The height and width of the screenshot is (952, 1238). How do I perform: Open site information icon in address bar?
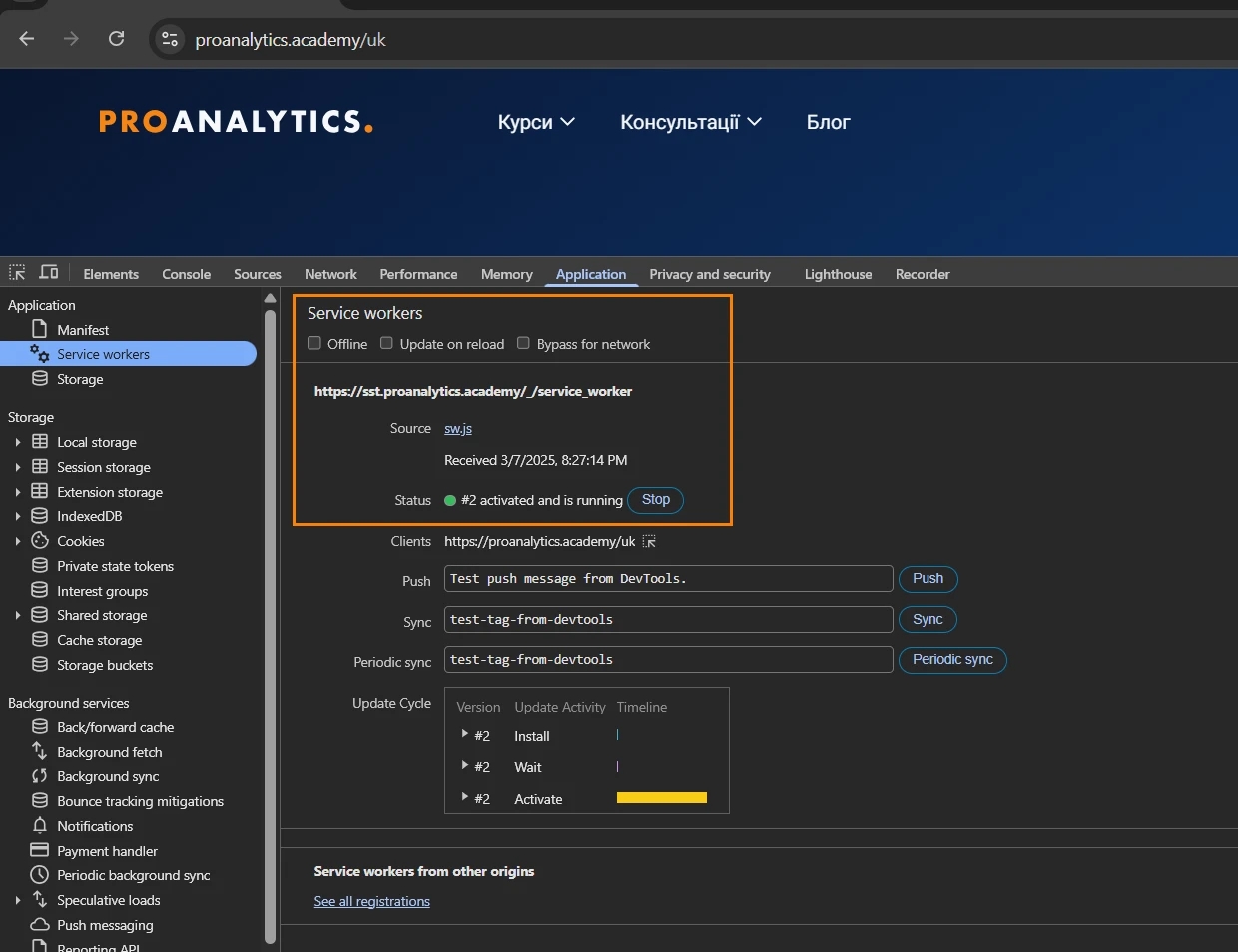170,39
